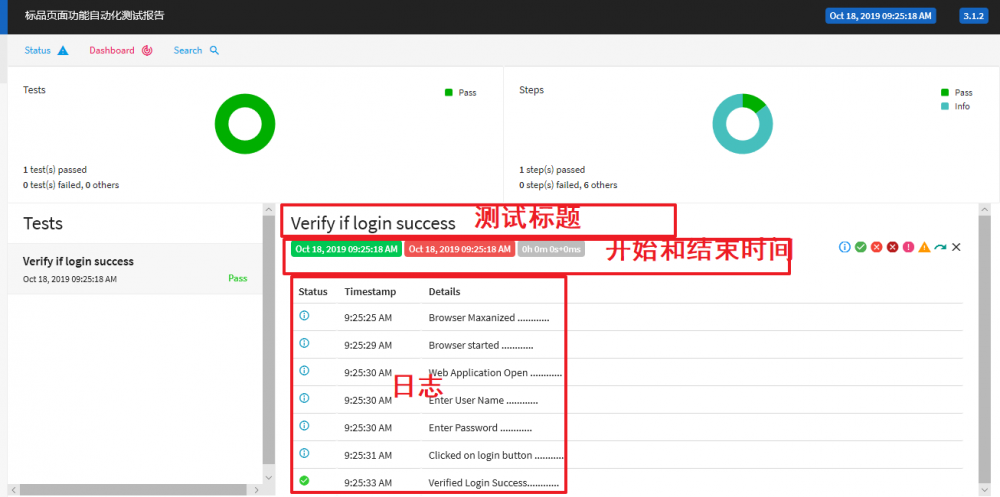Click 0 step(s) failed, 6 others text
Image resolution: width=1000 pixels, height=497 pixels.
568,185
